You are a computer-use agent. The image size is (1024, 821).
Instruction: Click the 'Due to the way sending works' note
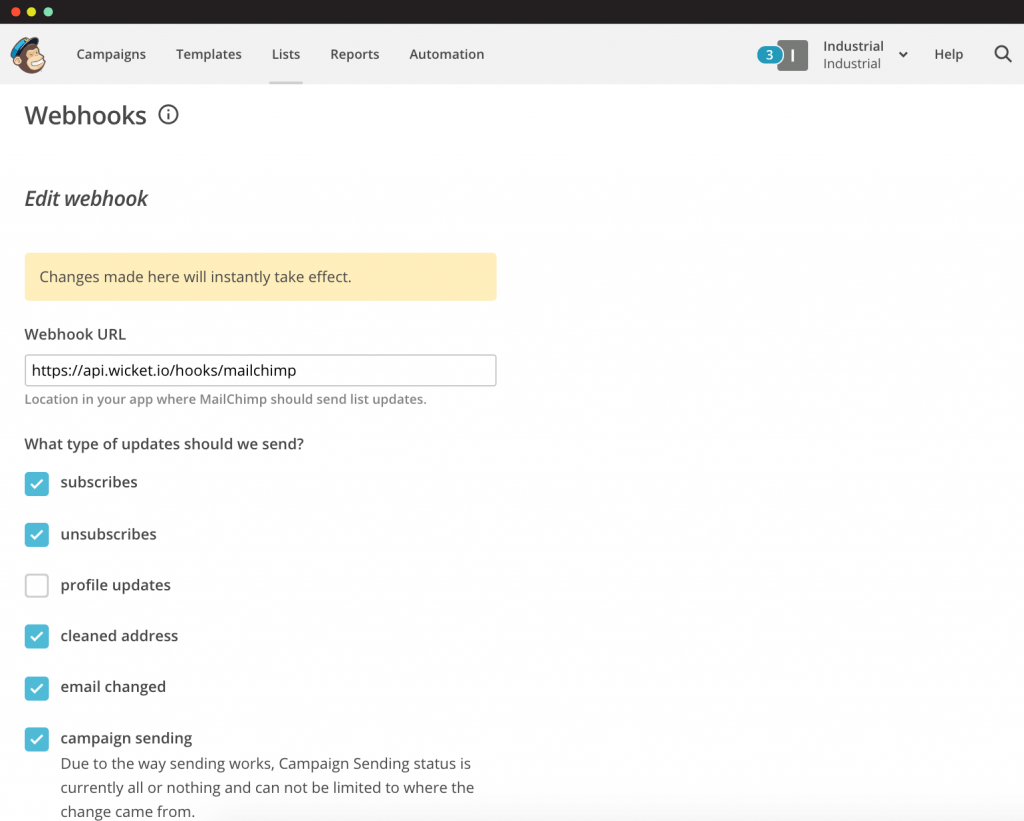coord(267,788)
